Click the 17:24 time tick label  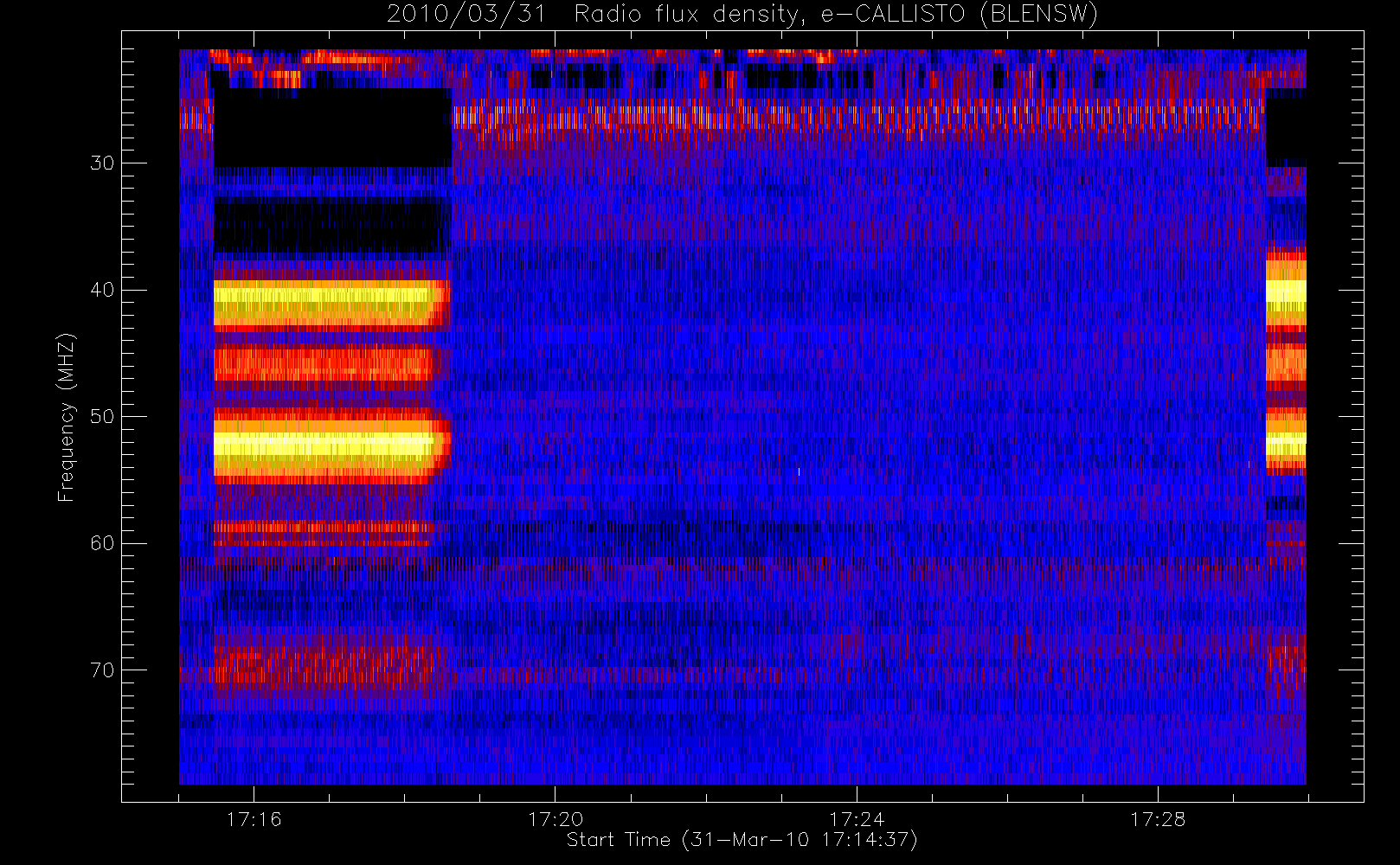click(857, 819)
